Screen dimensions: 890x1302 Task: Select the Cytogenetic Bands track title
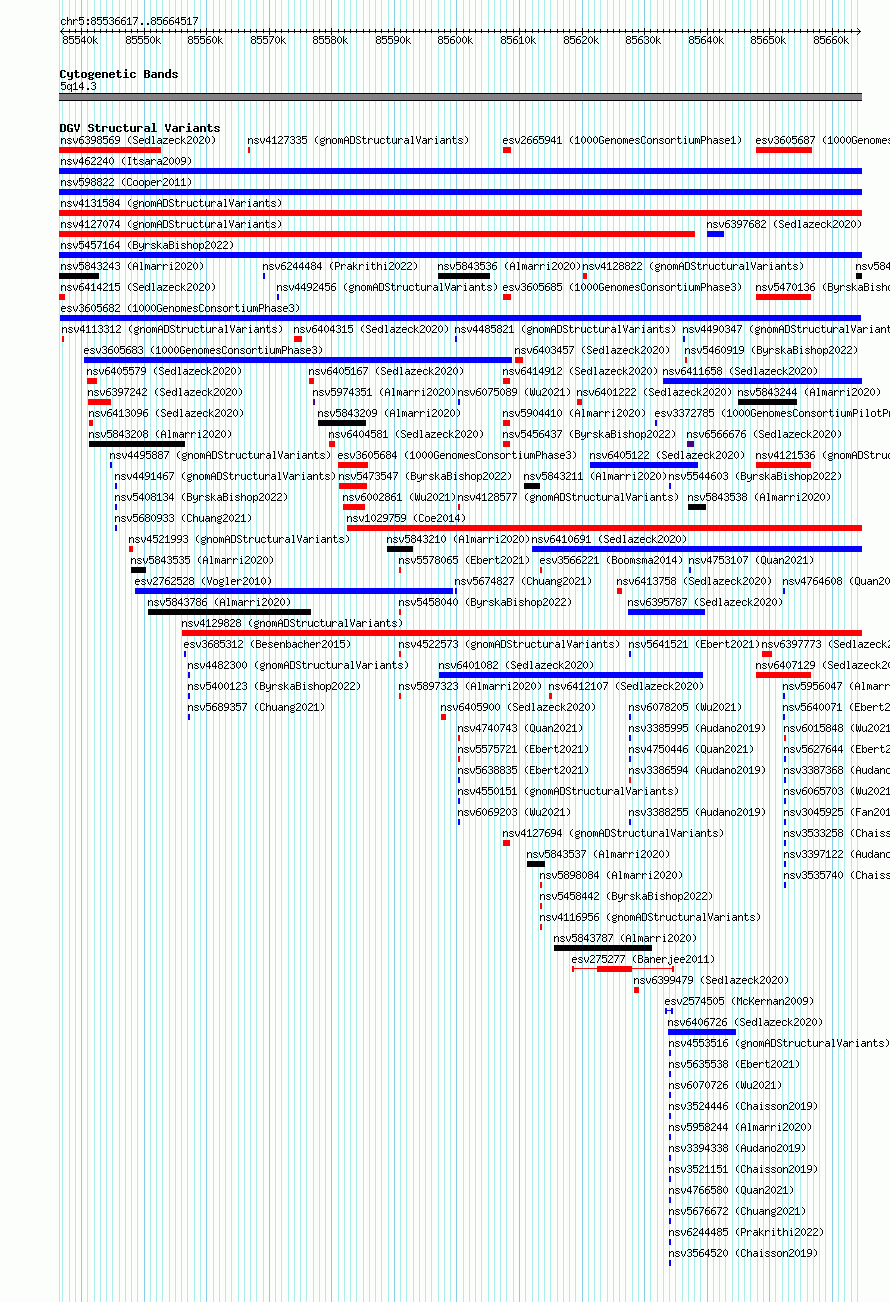[119, 74]
